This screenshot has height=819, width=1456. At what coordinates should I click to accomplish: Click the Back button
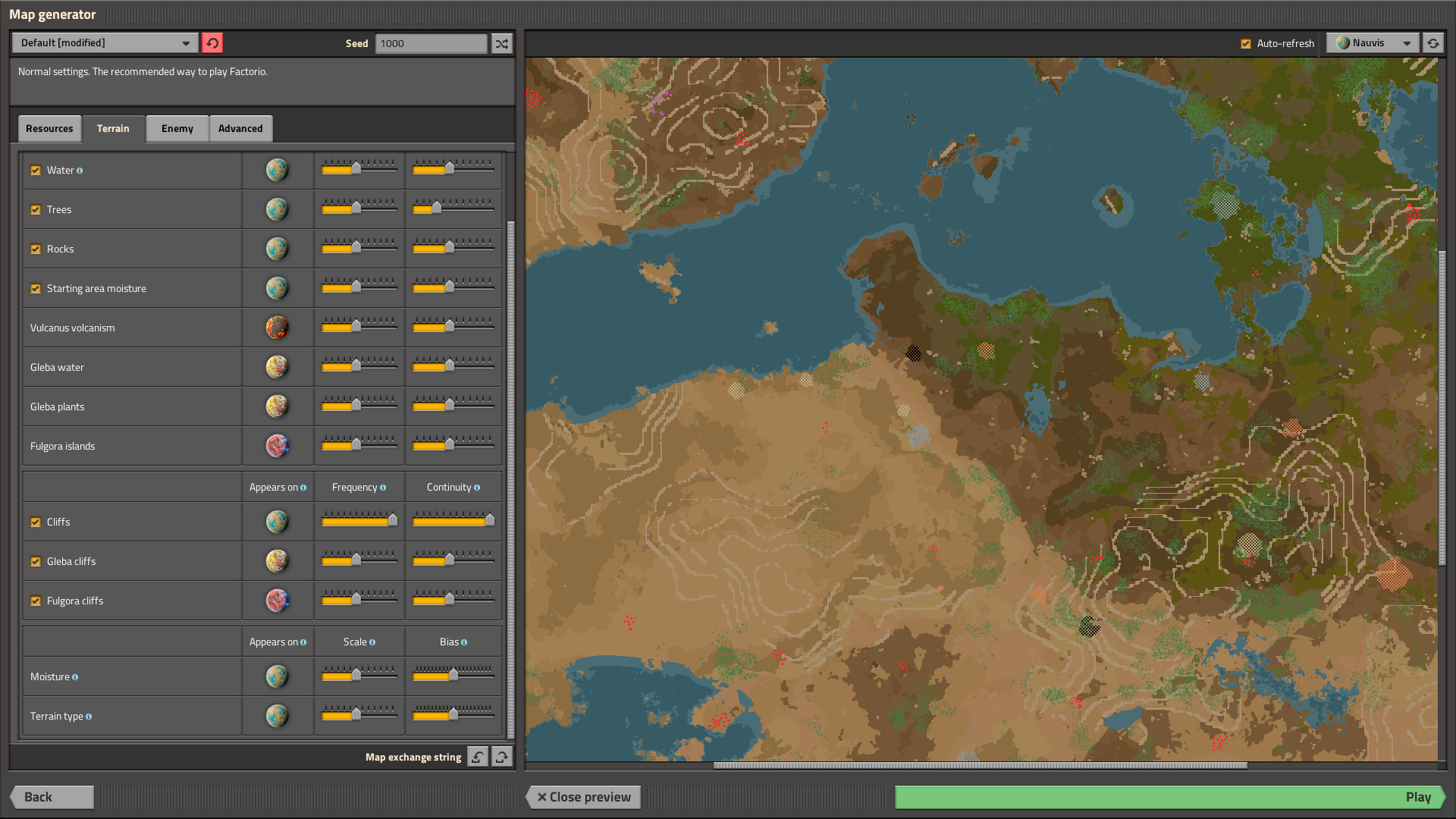point(52,797)
